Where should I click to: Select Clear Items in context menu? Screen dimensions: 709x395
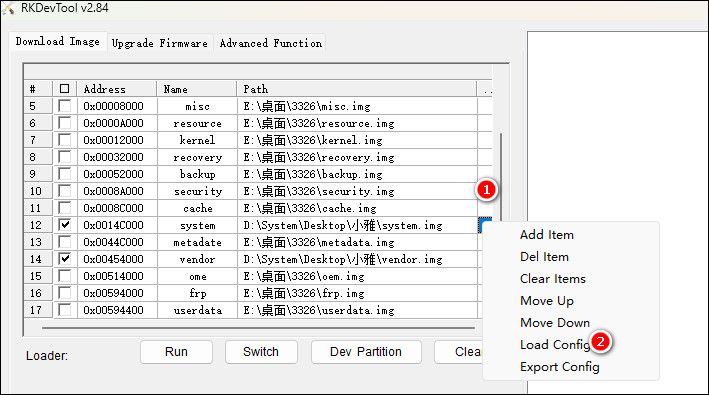[553, 278]
